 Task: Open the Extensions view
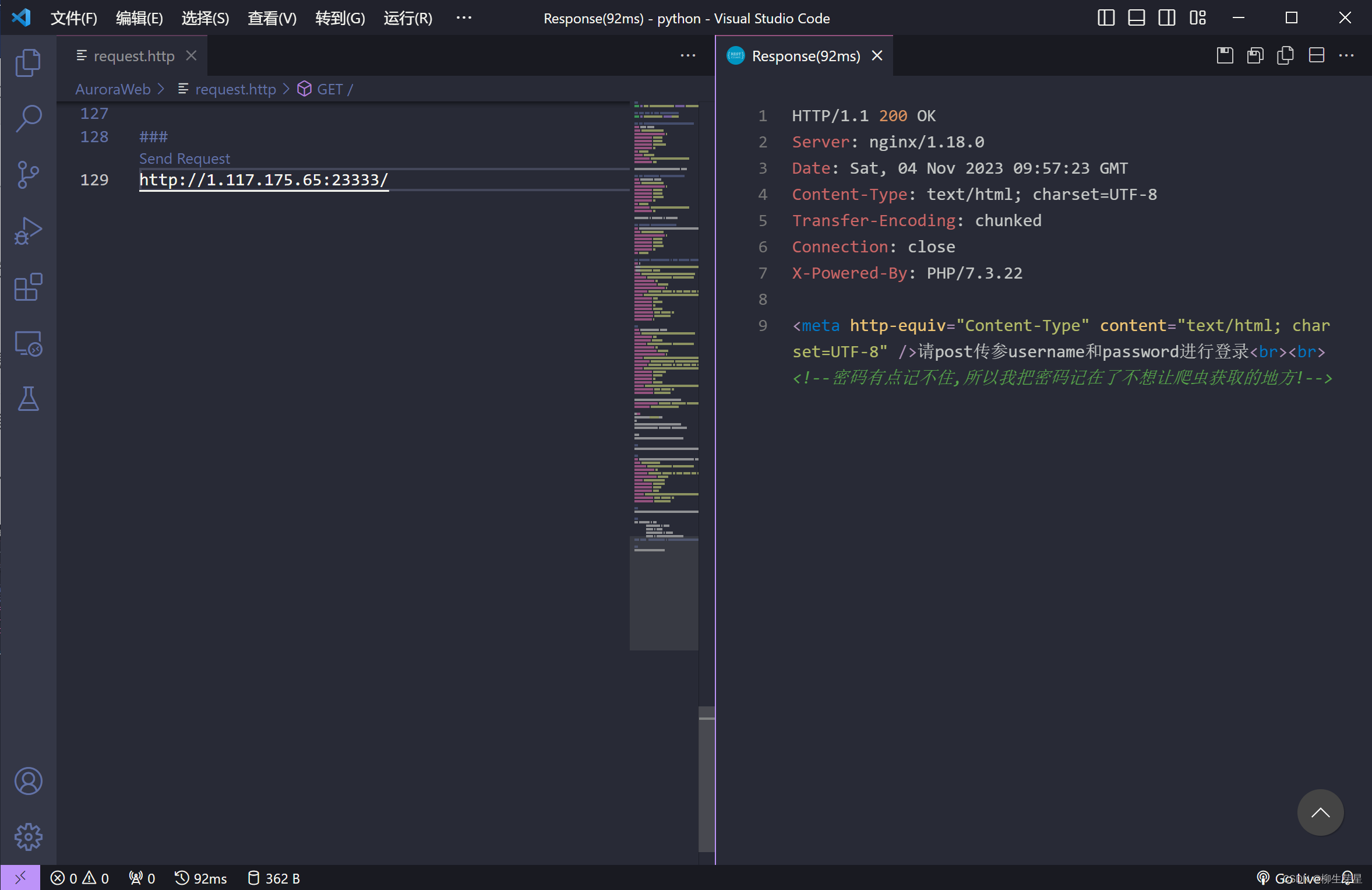[28, 287]
